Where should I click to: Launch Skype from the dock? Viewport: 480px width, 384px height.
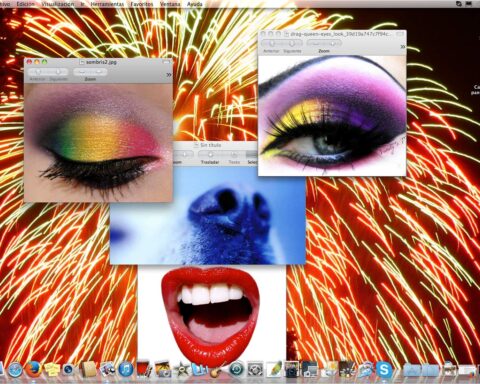(384, 370)
